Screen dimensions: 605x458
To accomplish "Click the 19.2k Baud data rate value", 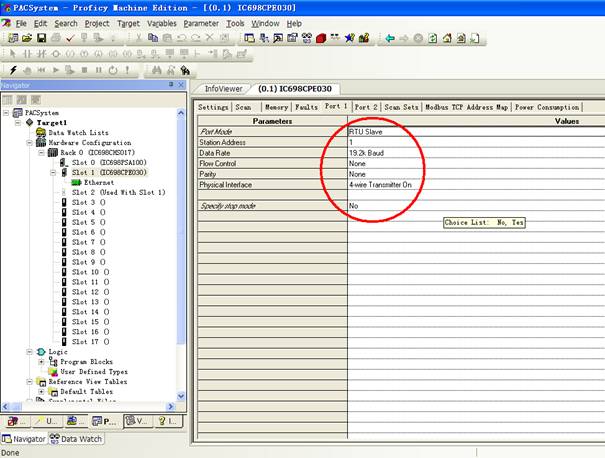I will coord(367,153).
